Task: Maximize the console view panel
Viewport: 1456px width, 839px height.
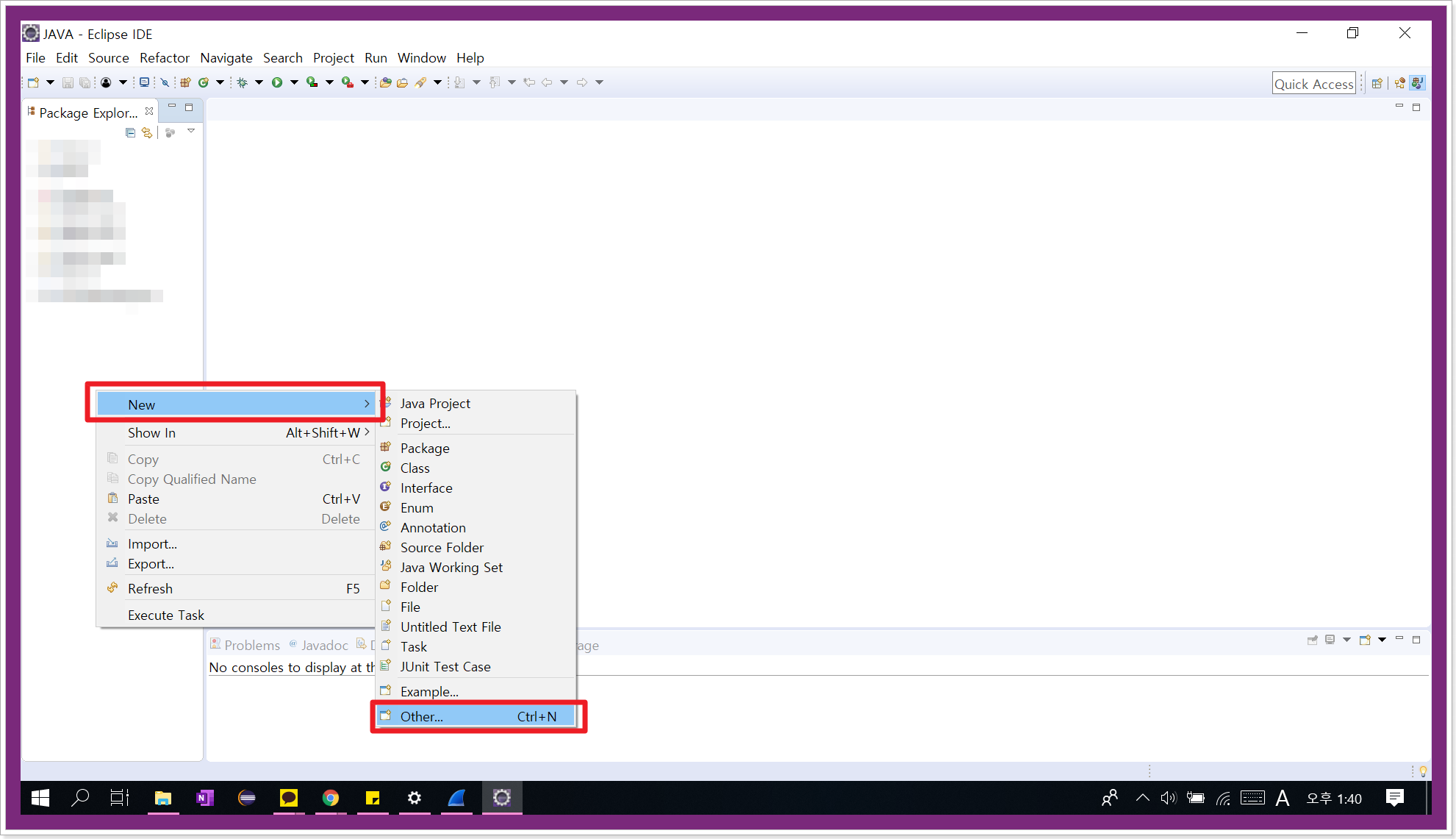Action: [x=1416, y=640]
